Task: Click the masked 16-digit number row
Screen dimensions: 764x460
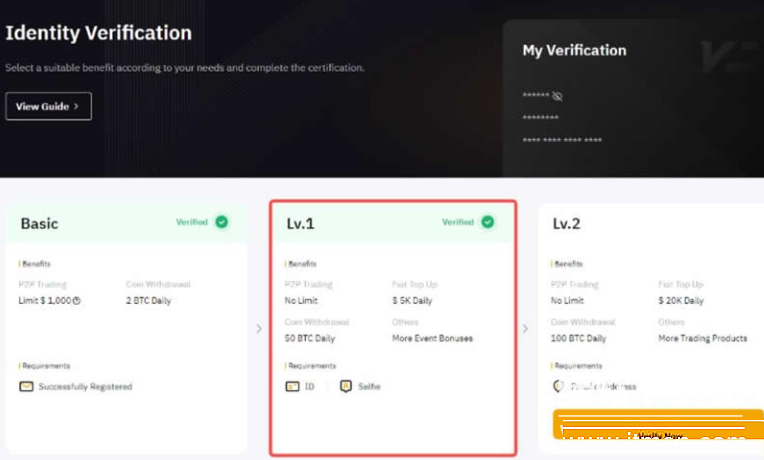Action: (x=562, y=140)
